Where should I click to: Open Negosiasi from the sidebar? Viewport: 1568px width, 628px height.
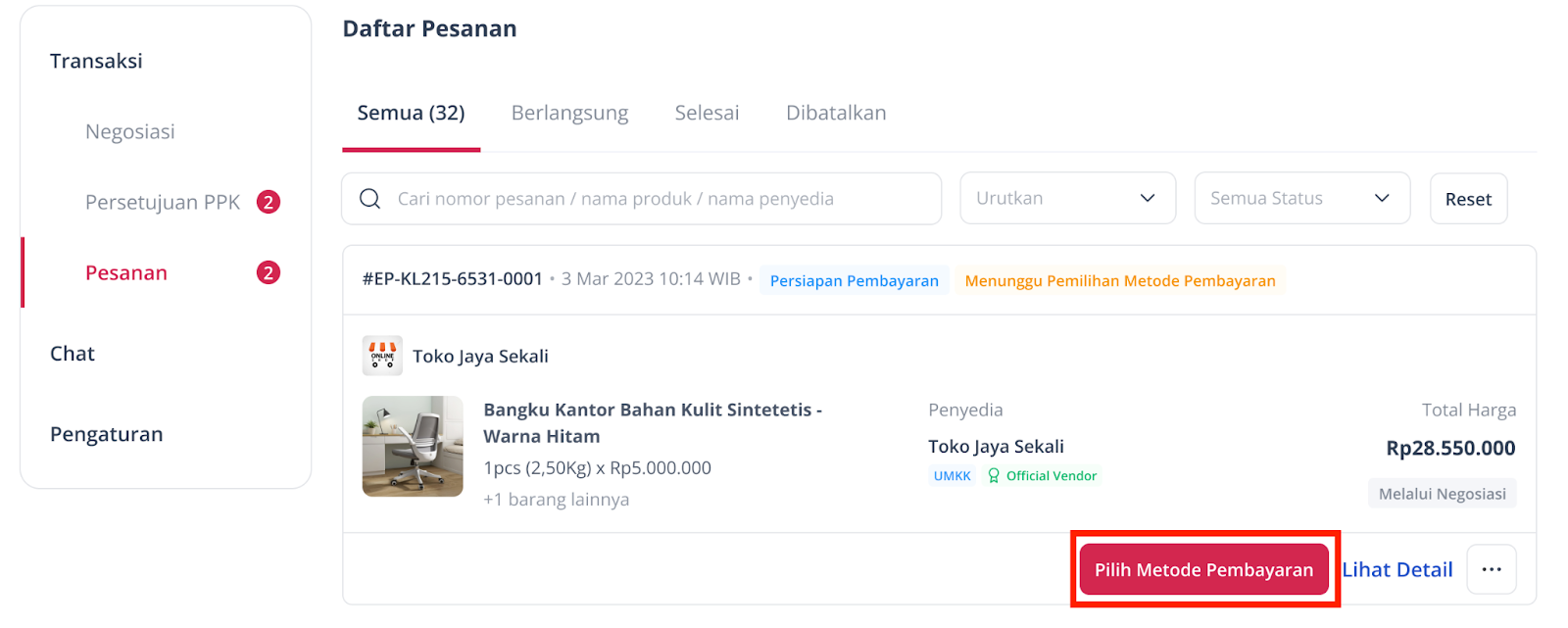[x=130, y=130]
